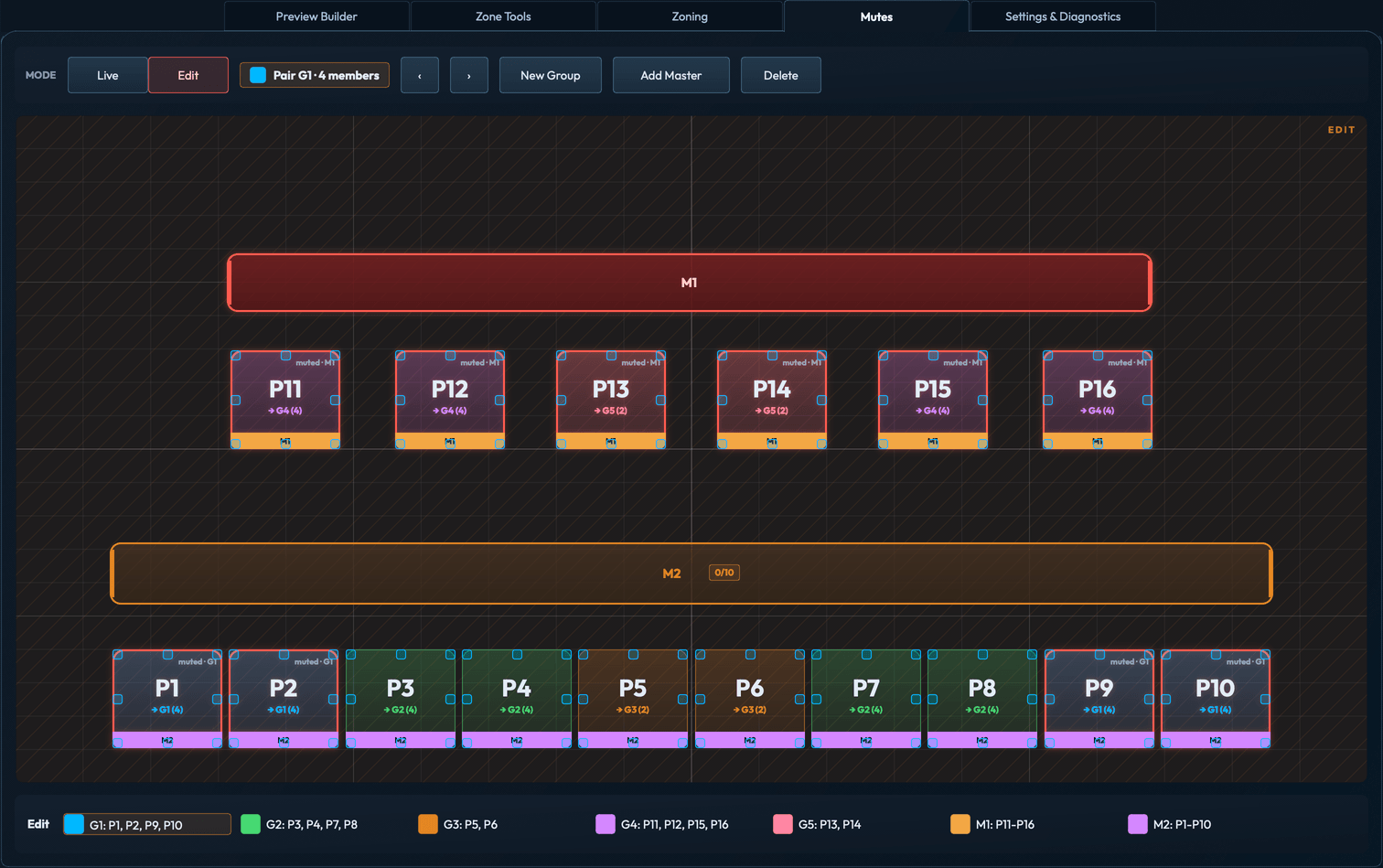Click the pink G5 legend swatch
1383x868 pixels.
click(x=783, y=824)
